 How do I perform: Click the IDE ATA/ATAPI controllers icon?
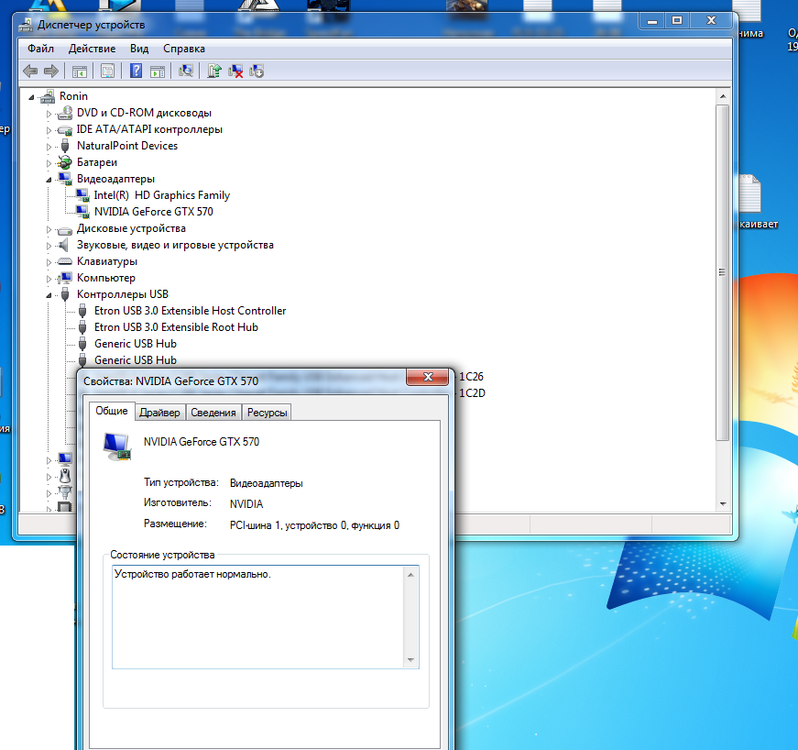65,130
